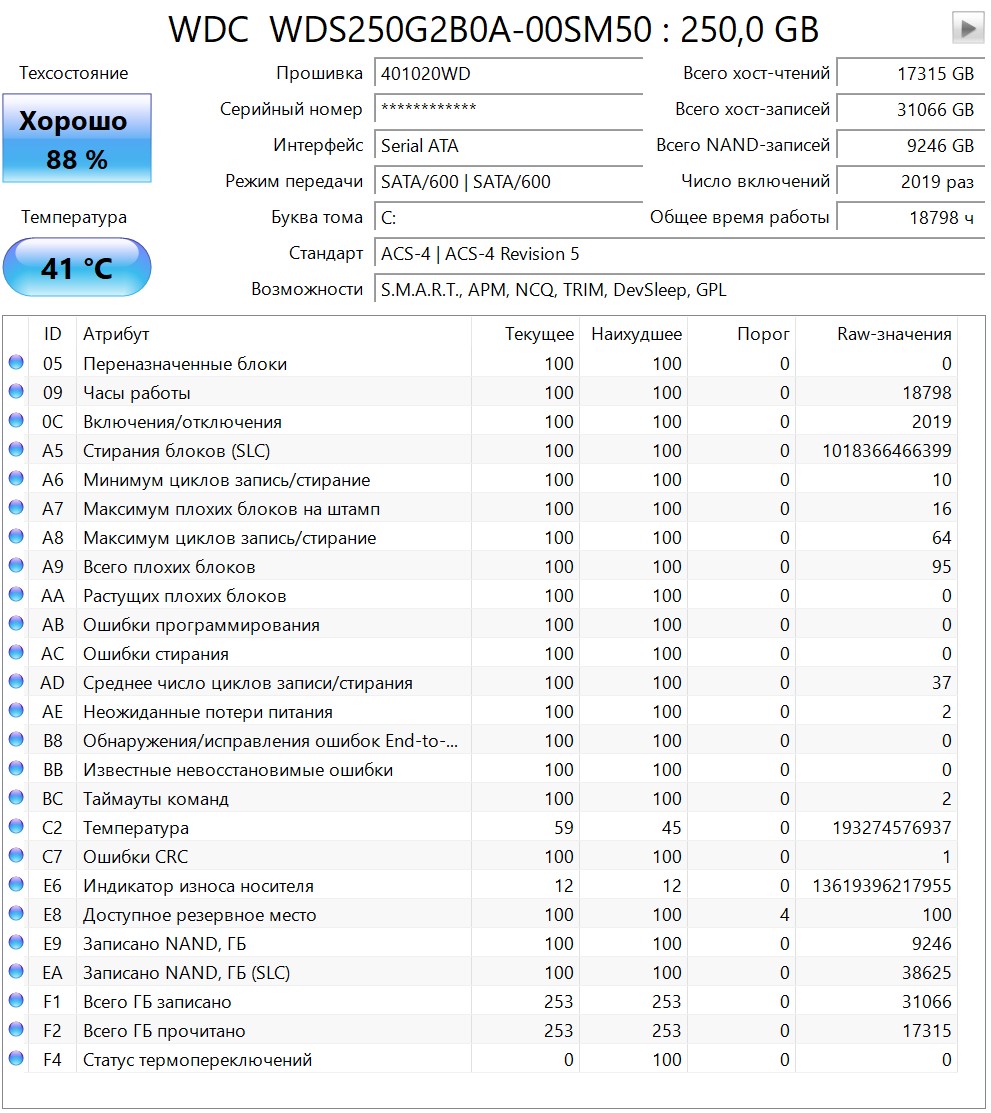991x1113 pixels.
Task: Open the Хорошо 88 % health status button
Action: click(x=77, y=138)
